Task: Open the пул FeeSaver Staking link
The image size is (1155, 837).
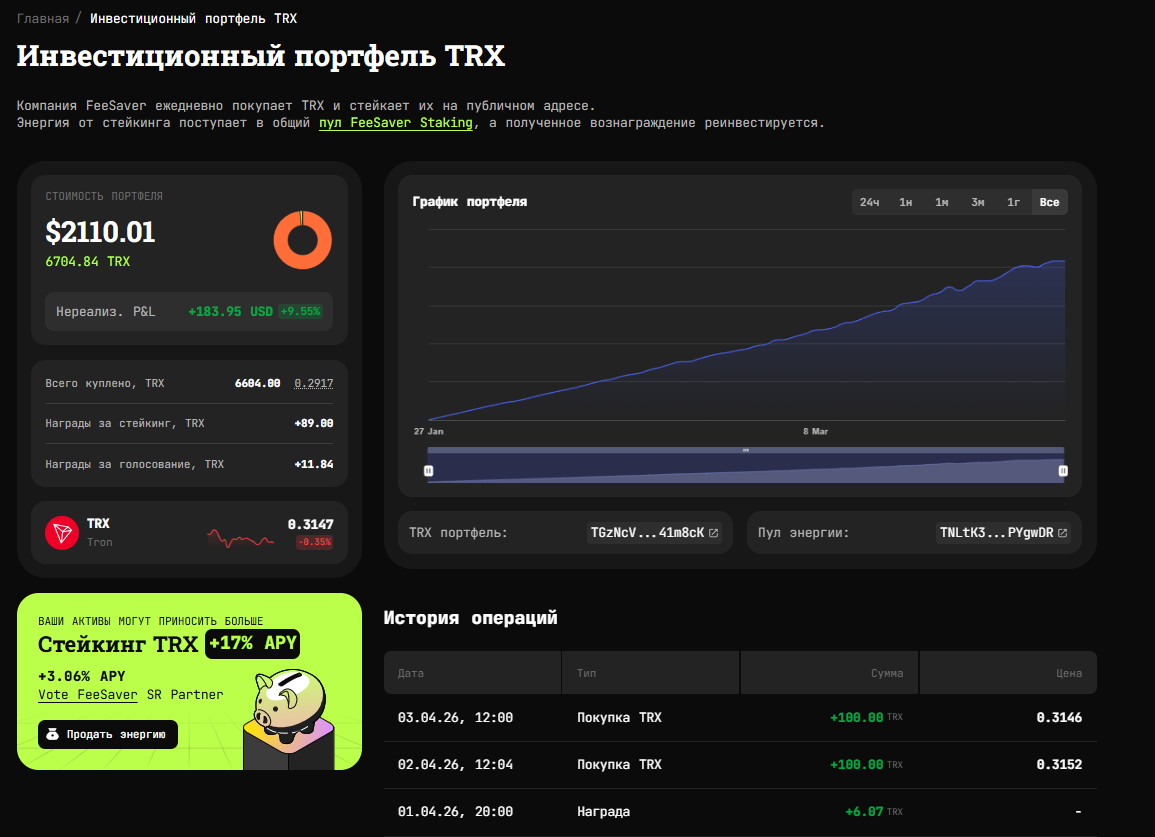Action: tap(395, 123)
